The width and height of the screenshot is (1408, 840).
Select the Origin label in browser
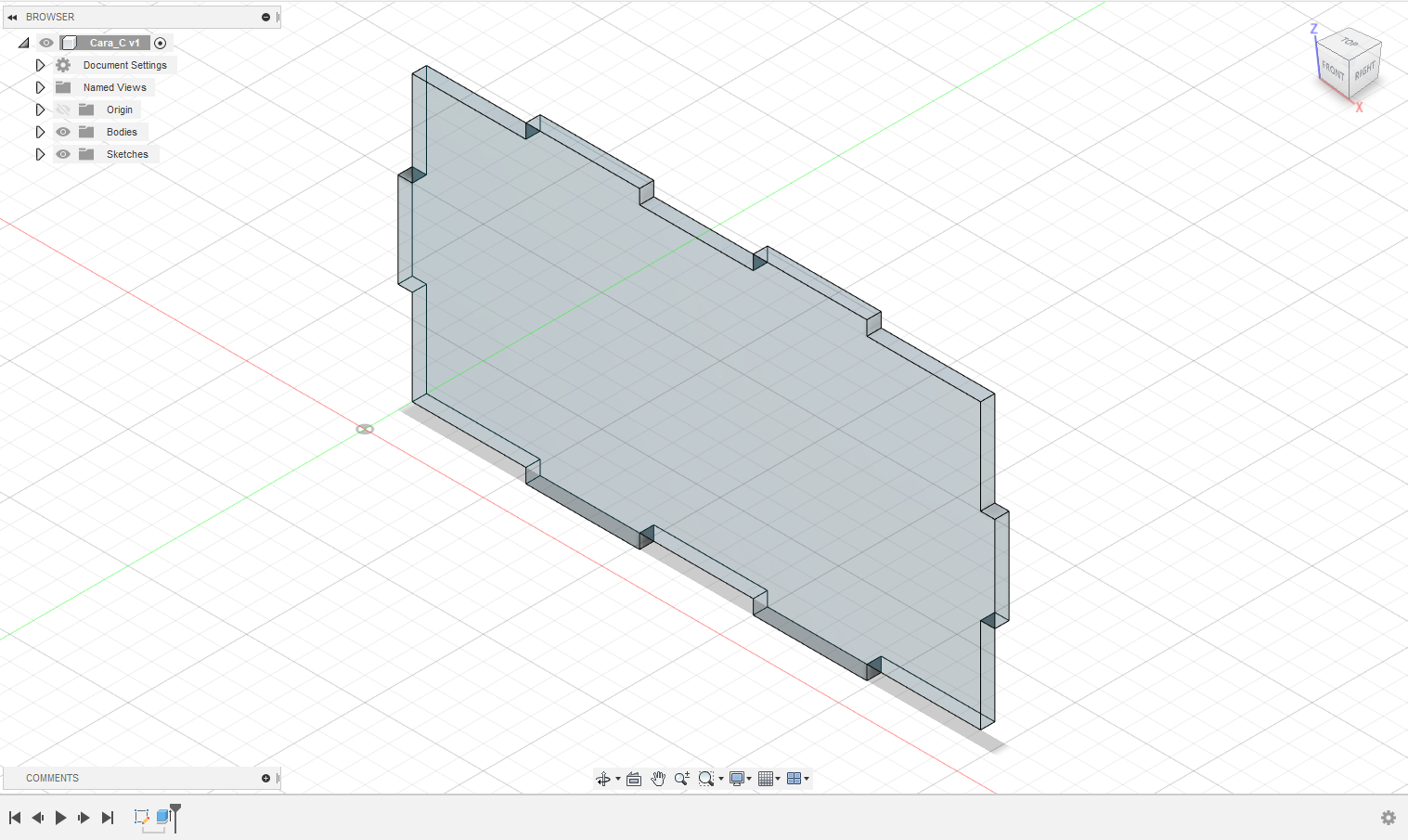120,110
